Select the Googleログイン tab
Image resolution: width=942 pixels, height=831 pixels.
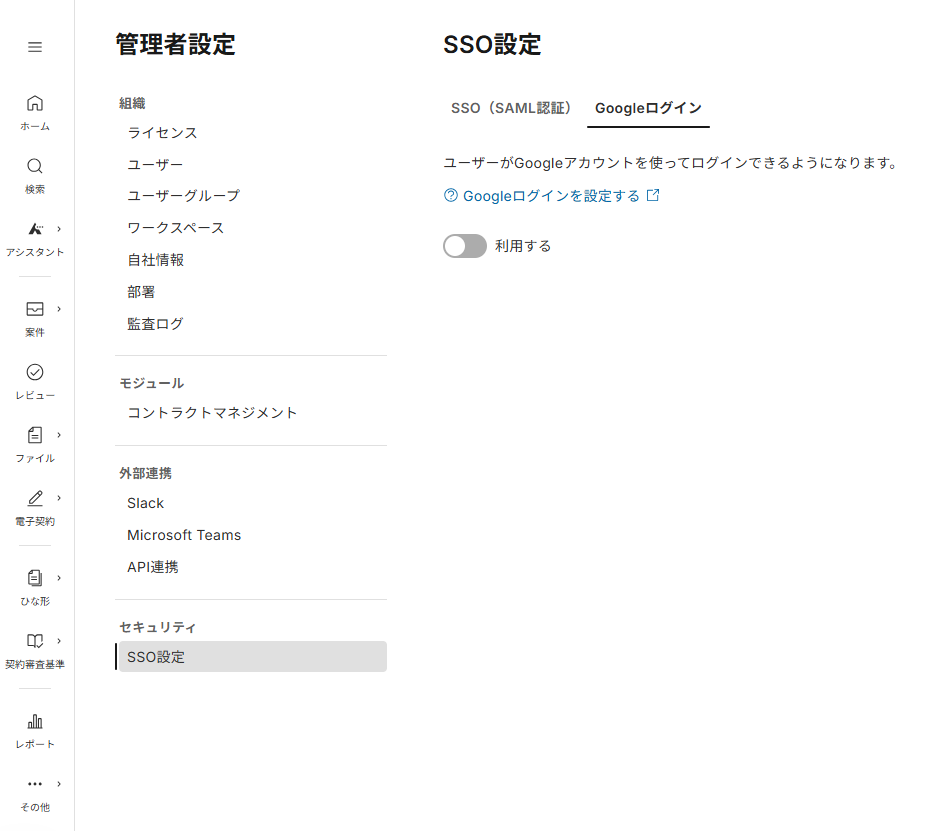click(648, 108)
